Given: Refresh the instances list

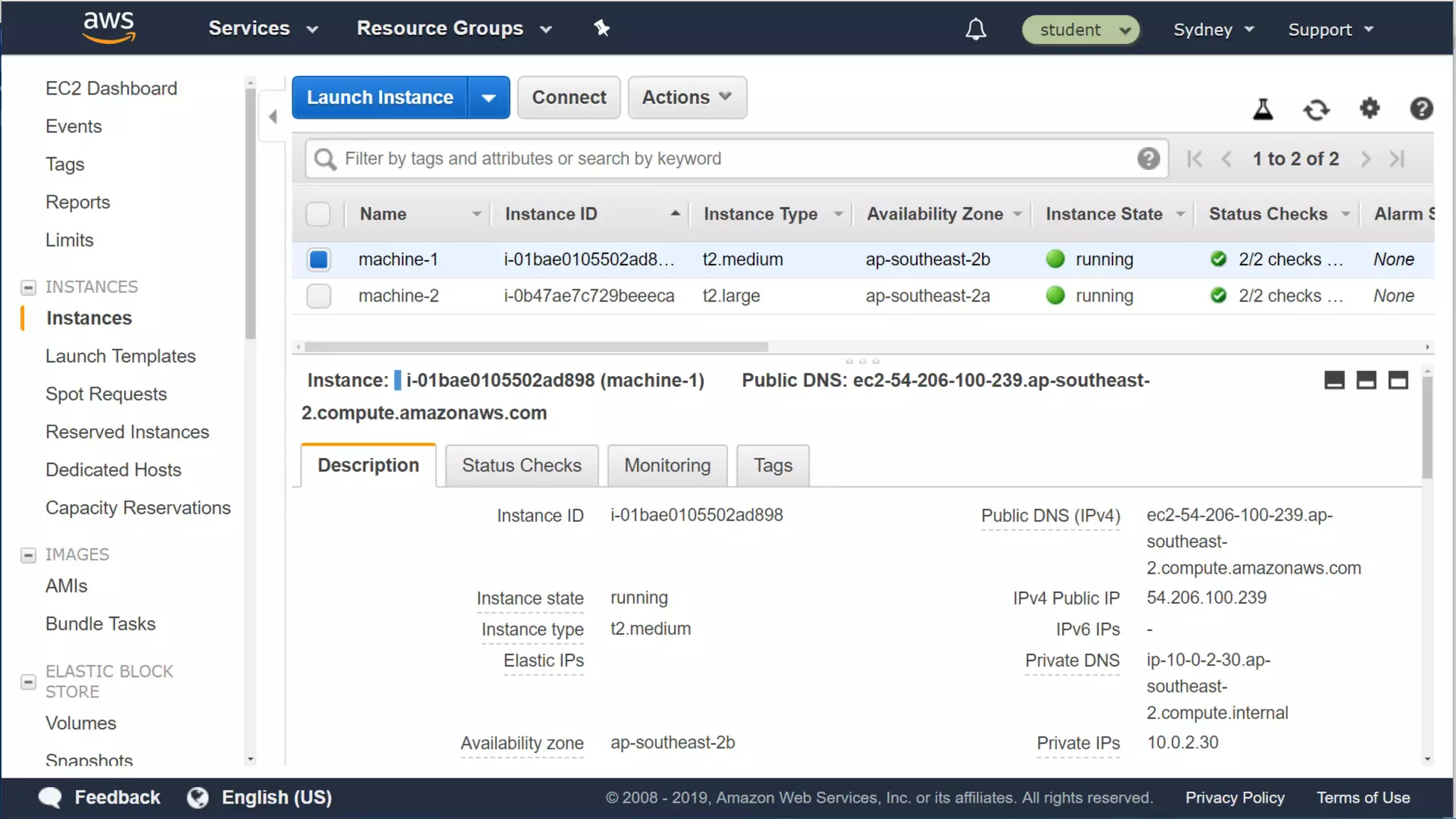Looking at the screenshot, I should (x=1316, y=109).
